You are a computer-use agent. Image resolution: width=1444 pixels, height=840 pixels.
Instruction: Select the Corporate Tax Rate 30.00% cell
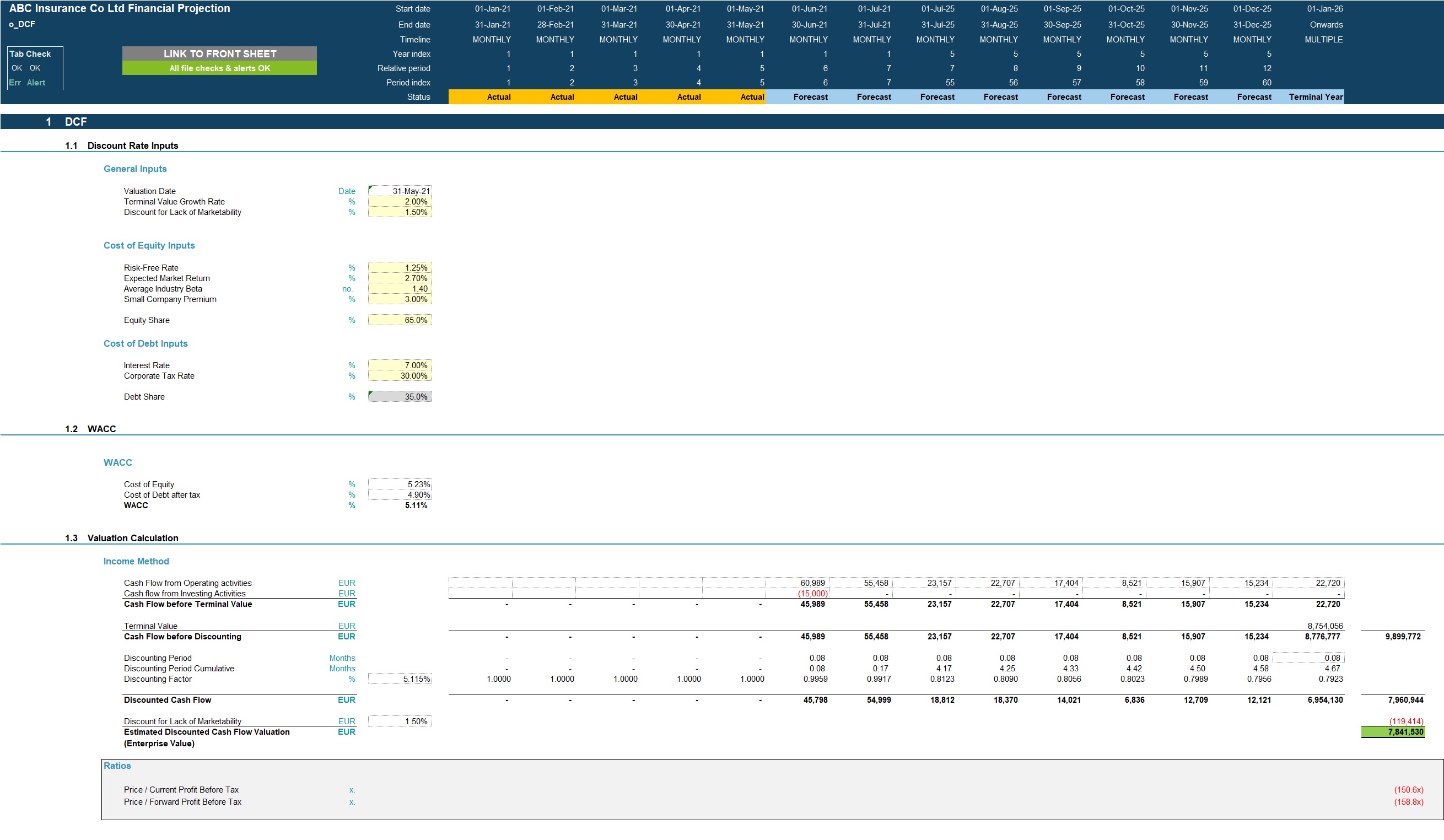pyautogui.click(x=401, y=375)
